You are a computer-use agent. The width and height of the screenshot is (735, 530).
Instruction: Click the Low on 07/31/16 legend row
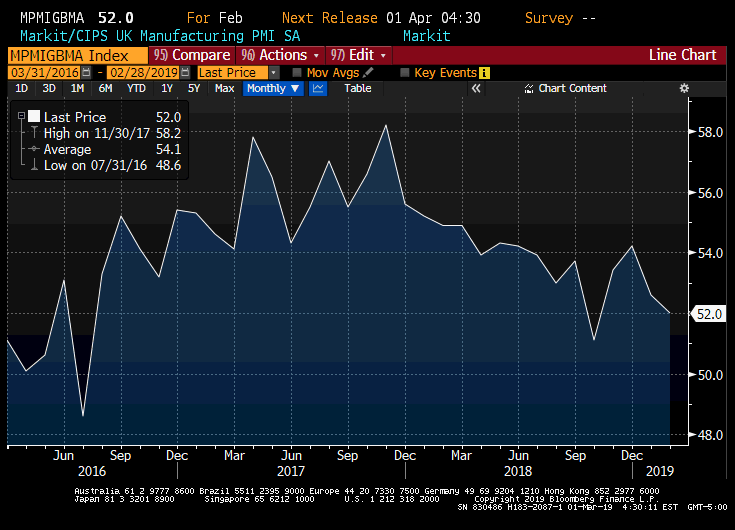pos(112,165)
